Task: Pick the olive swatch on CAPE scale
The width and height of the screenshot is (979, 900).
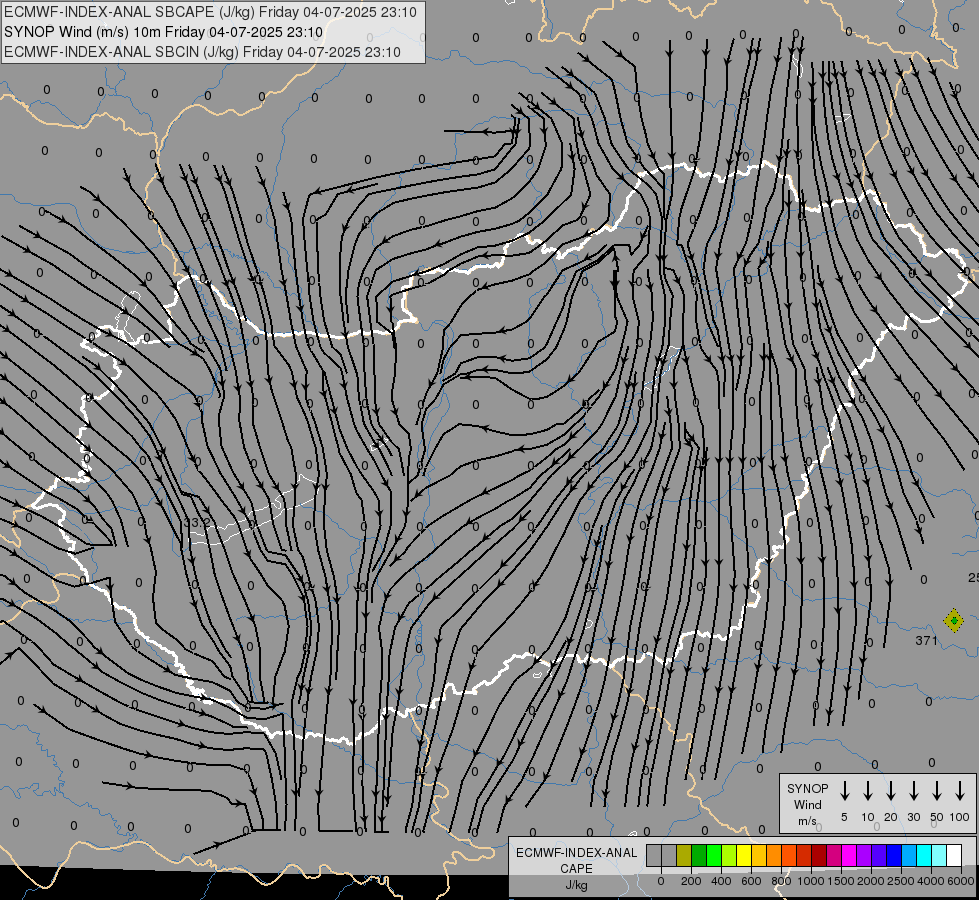Action: click(x=684, y=855)
